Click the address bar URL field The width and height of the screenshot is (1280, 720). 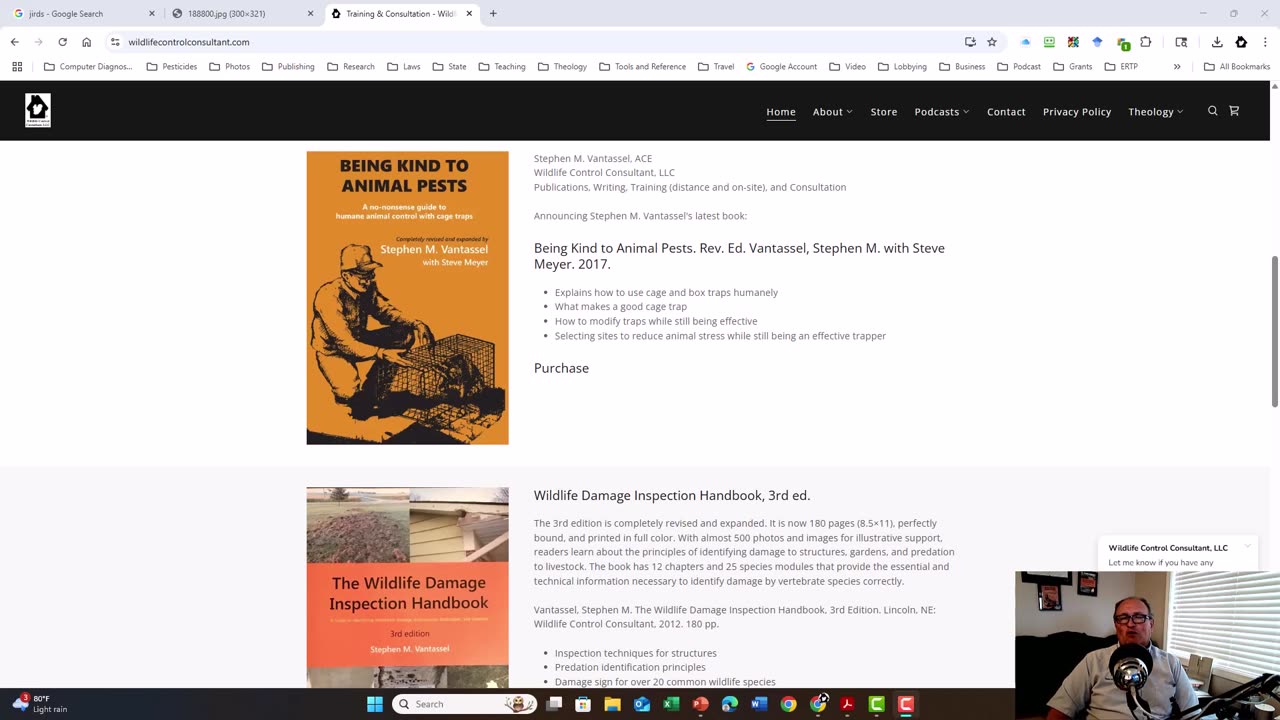pyautogui.click(x=540, y=42)
